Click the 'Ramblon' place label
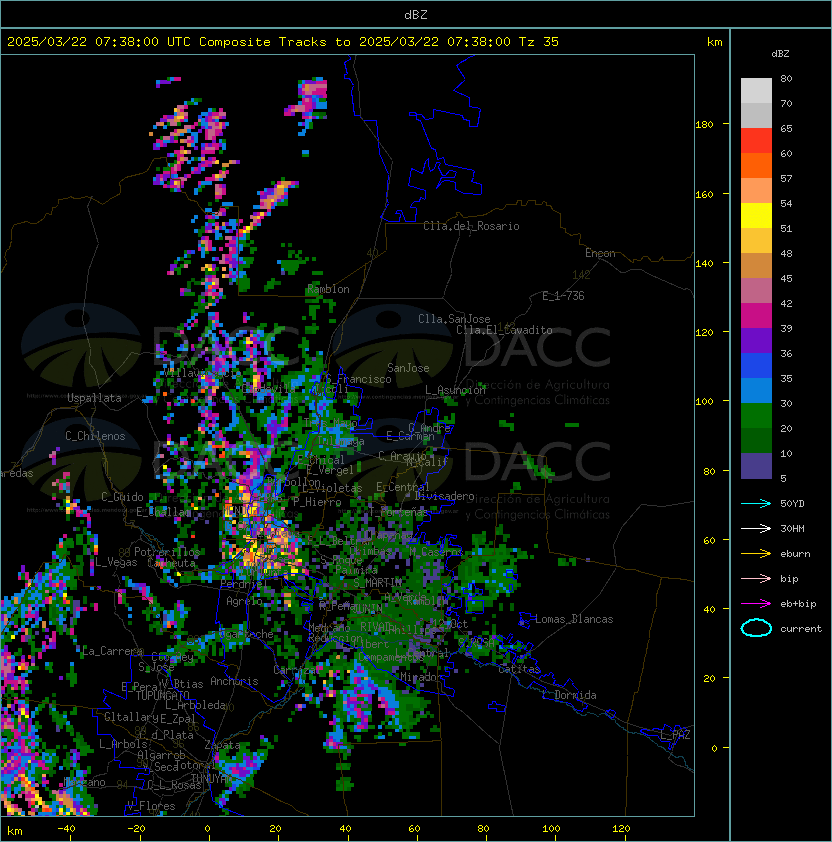 [328, 289]
